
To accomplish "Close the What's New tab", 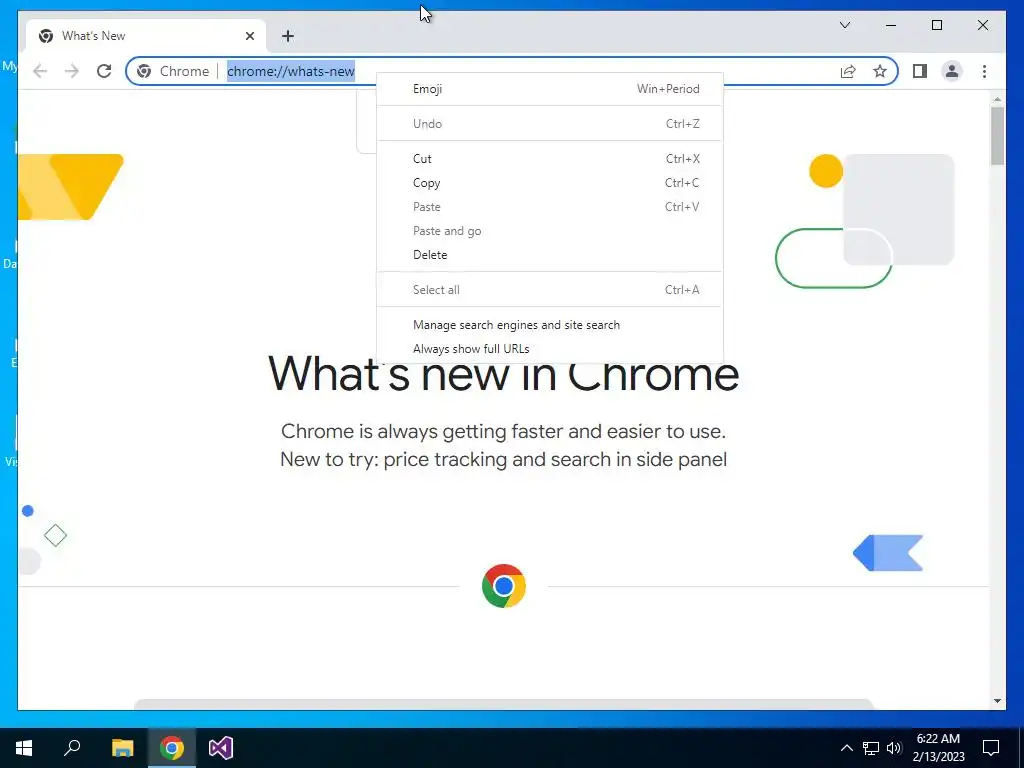I will coord(249,36).
